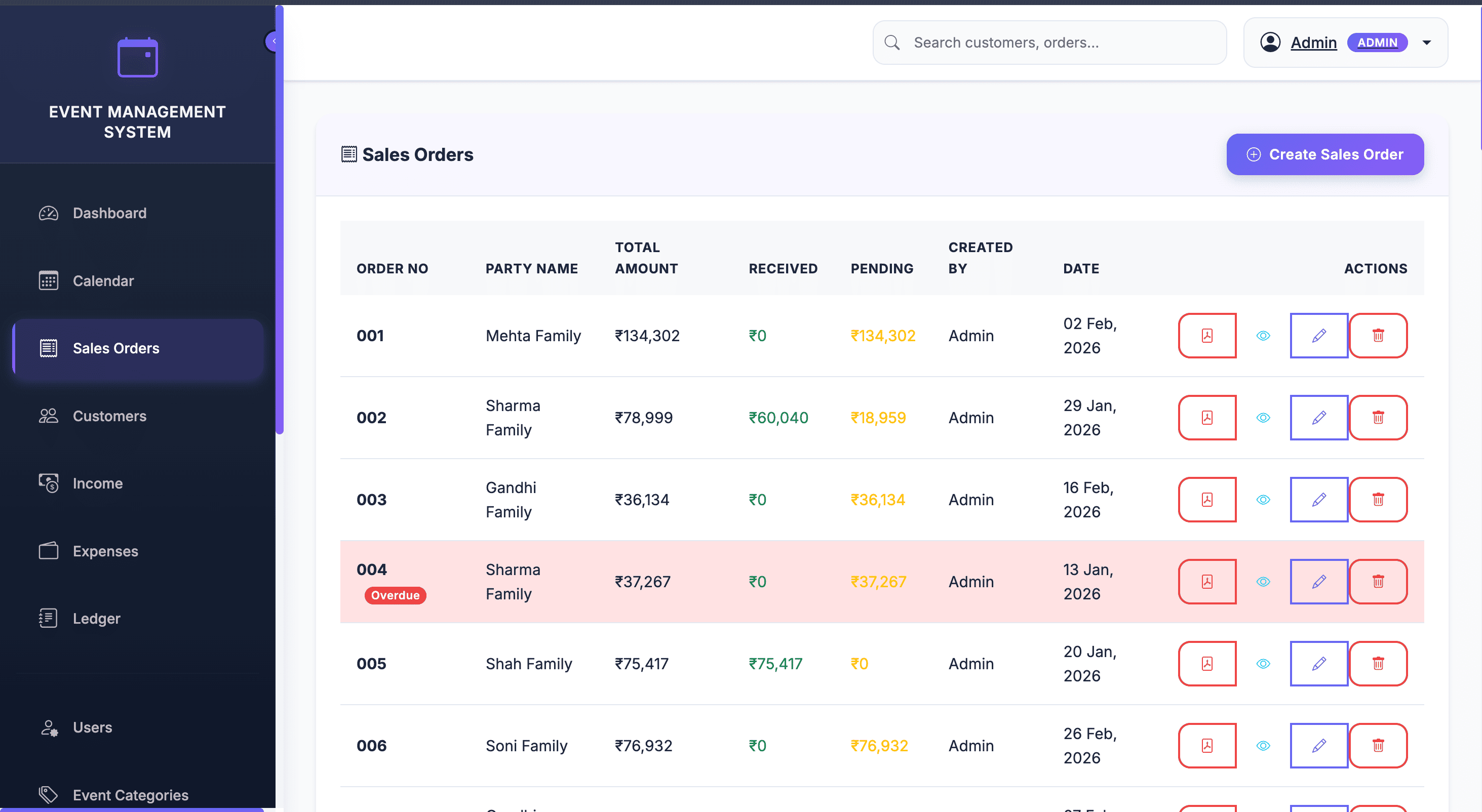Click the calendar logo icon in sidebar
The height and width of the screenshot is (812, 1482).
tap(137, 58)
